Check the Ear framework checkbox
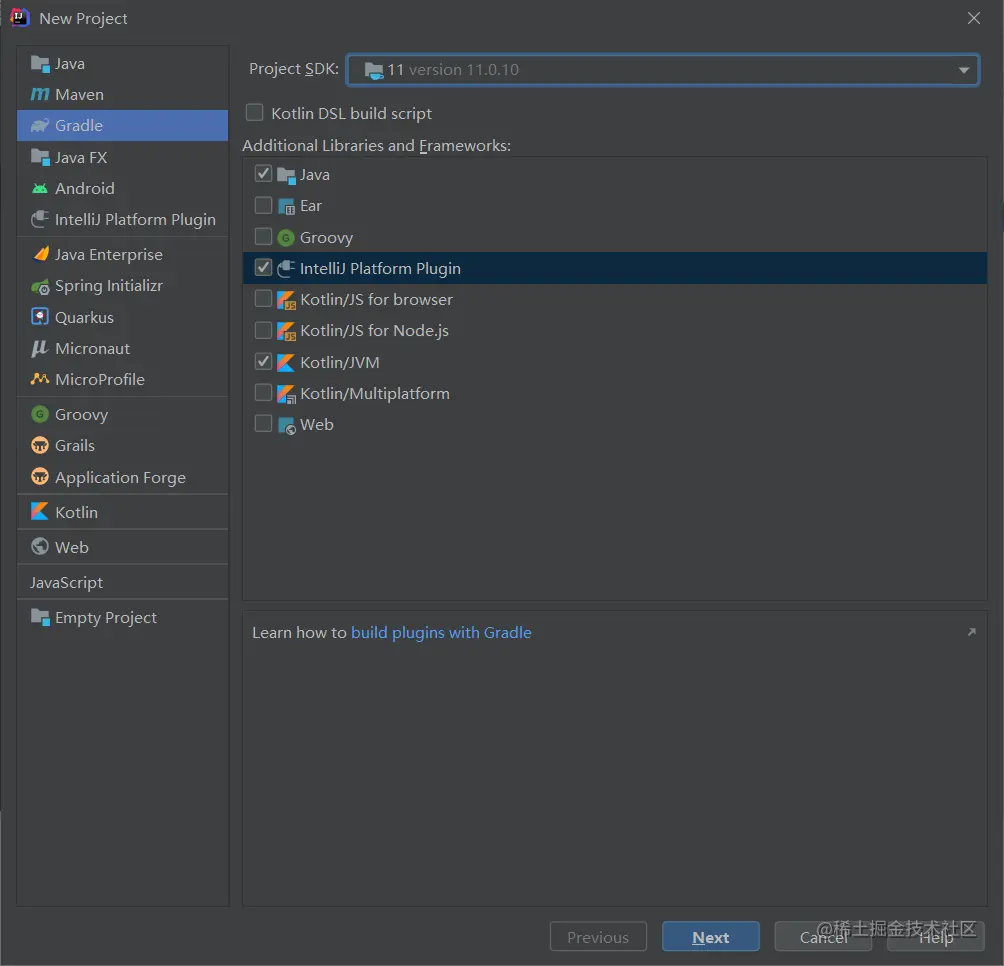Screen dimensions: 1004x966 pos(263,205)
